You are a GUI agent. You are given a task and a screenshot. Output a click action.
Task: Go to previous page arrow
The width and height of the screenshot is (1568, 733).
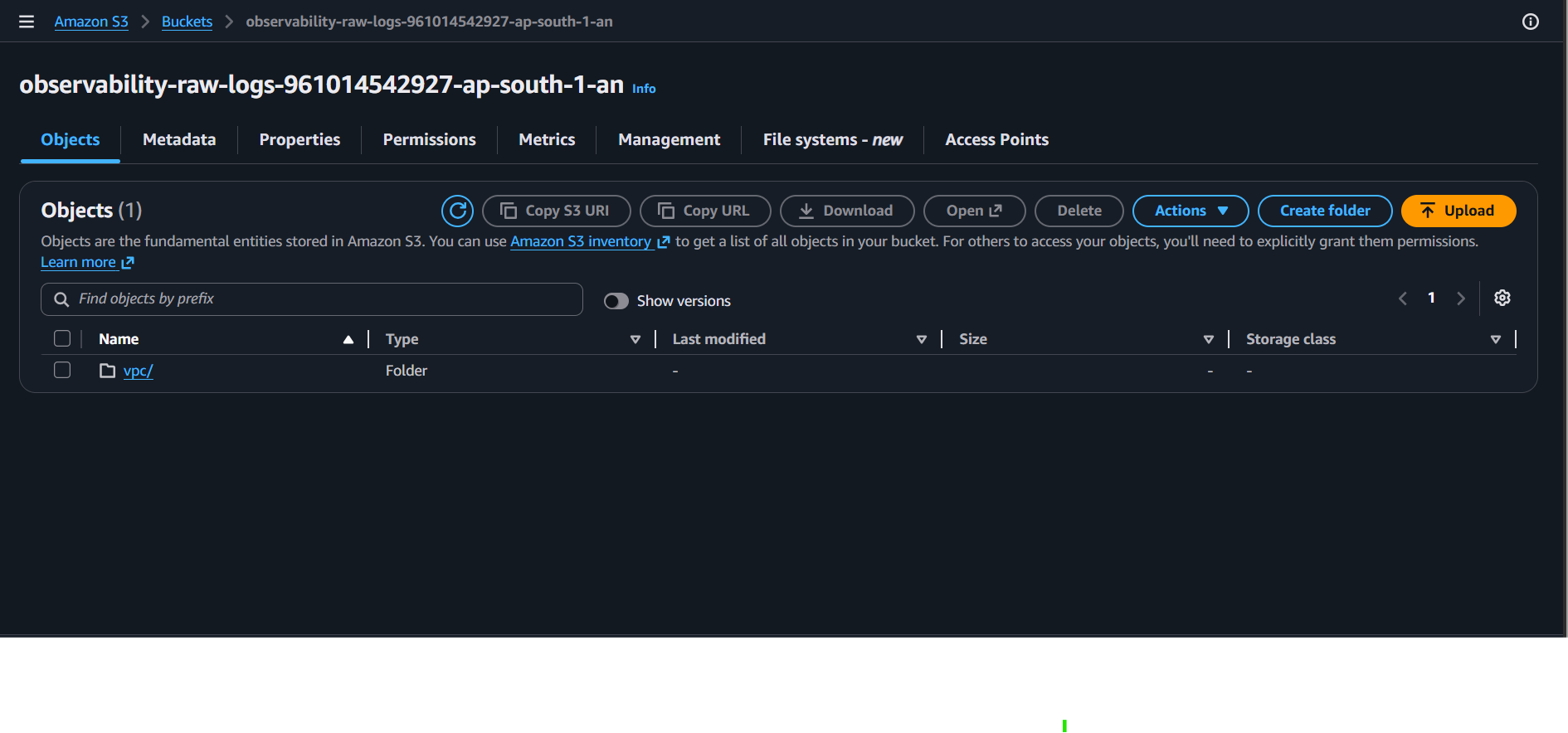point(1403,299)
